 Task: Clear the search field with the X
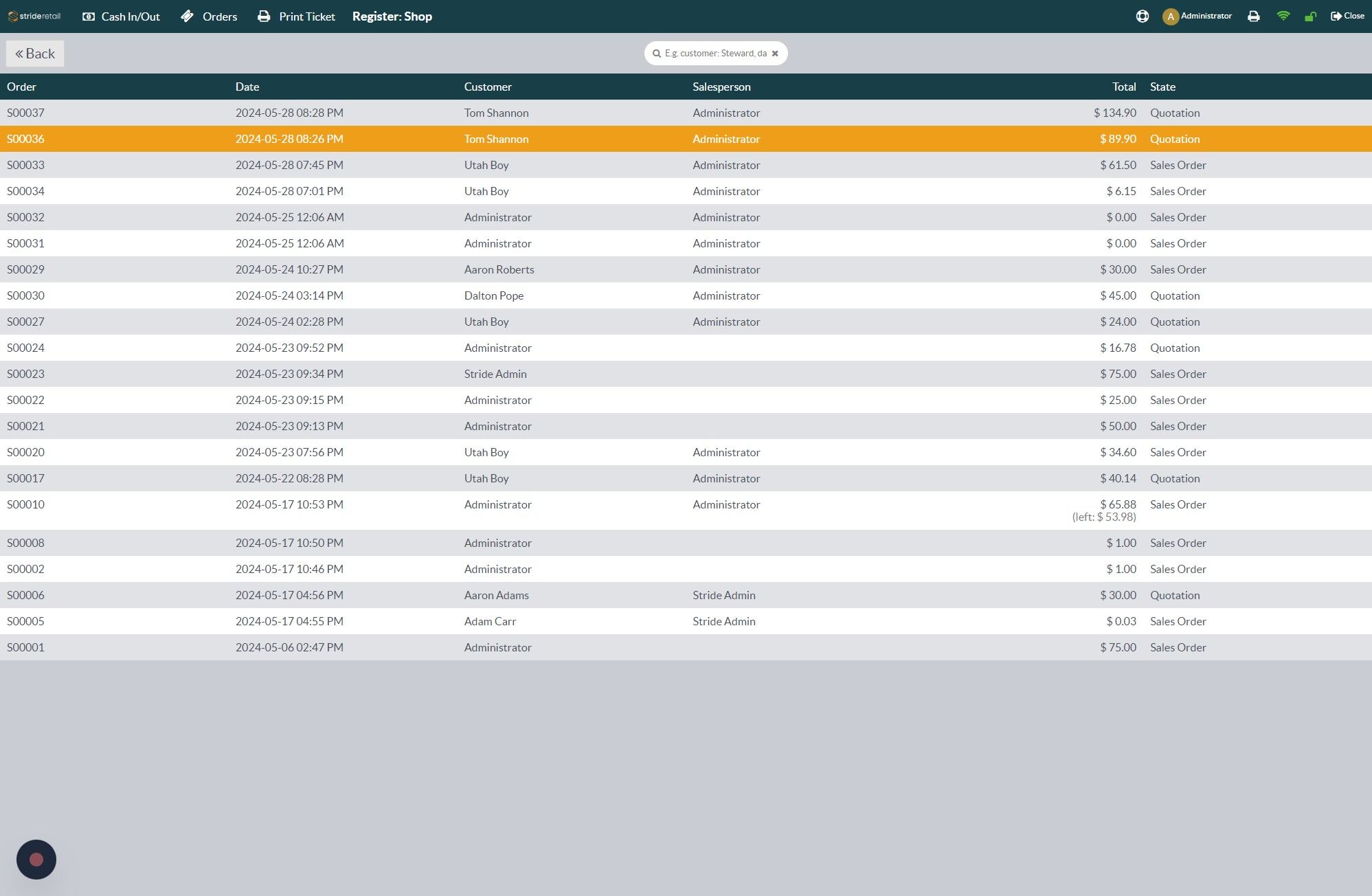(x=775, y=54)
